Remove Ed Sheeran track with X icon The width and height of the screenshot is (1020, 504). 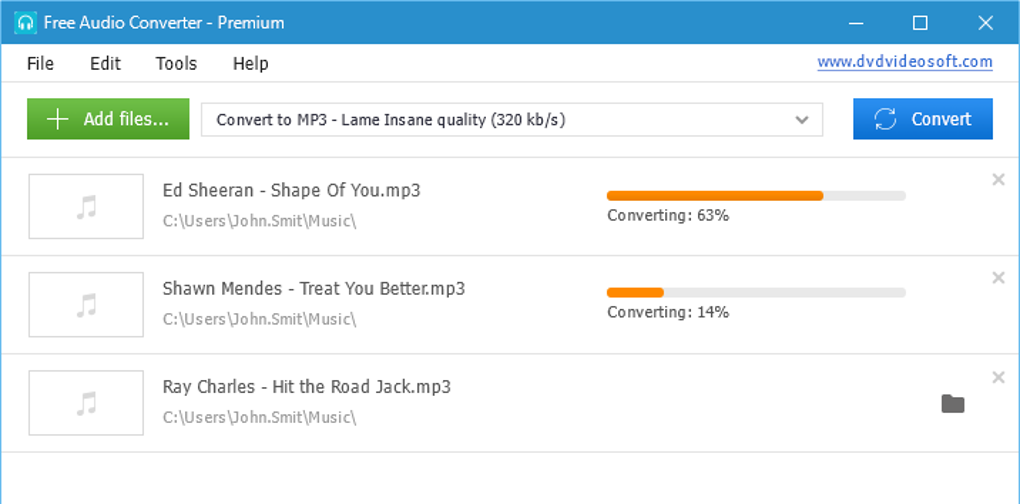point(997,180)
